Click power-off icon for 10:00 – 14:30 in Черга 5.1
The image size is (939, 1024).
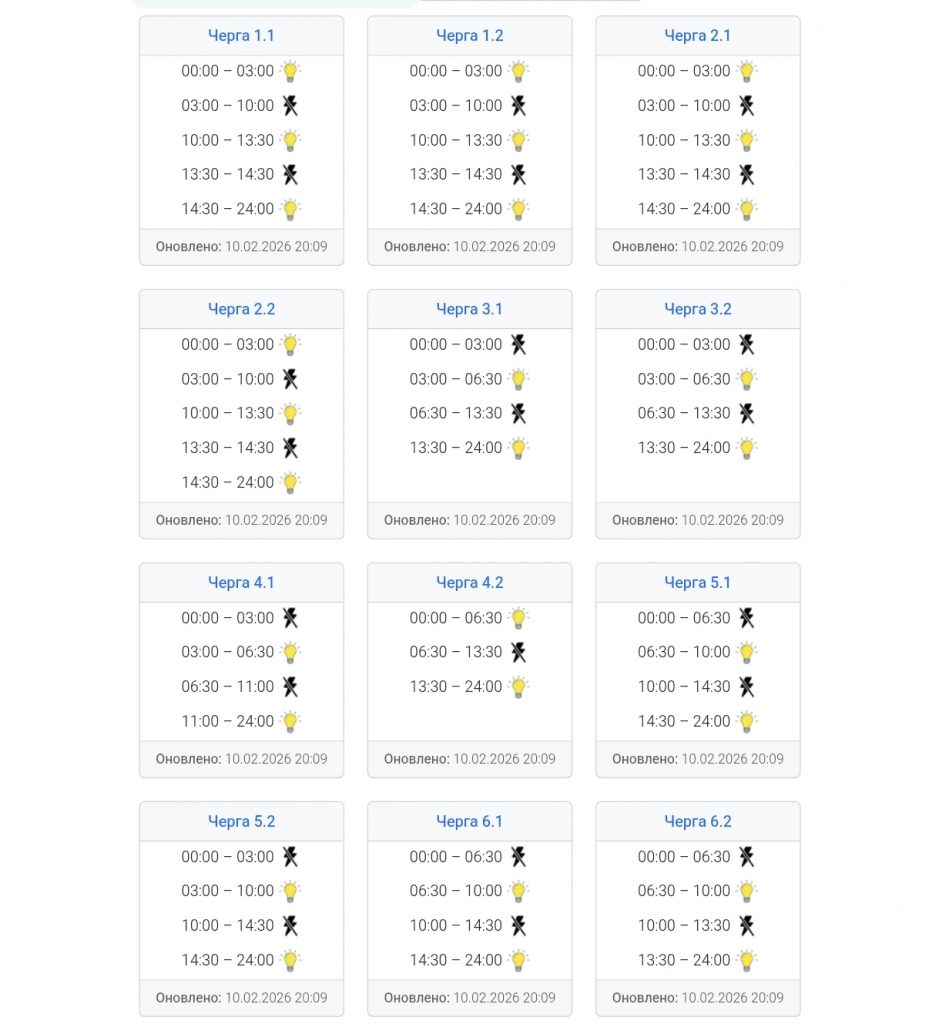coord(746,686)
